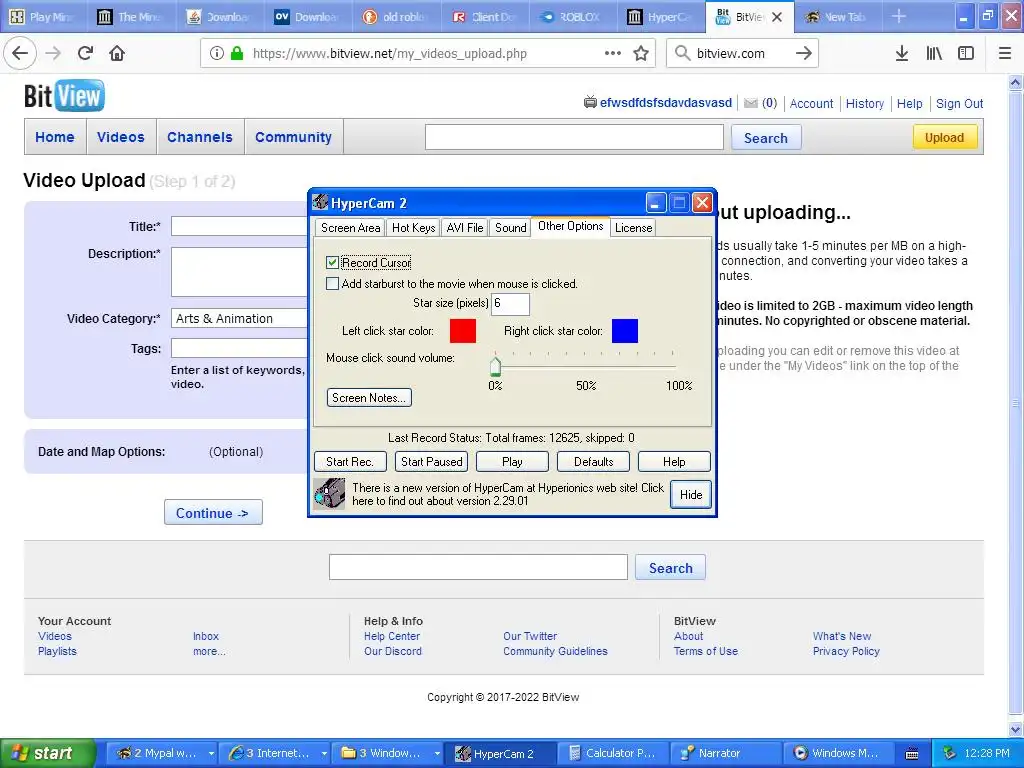Viewport: 1024px width, 768px height.
Task: Open the Channels nav link
Action: tap(200, 137)
